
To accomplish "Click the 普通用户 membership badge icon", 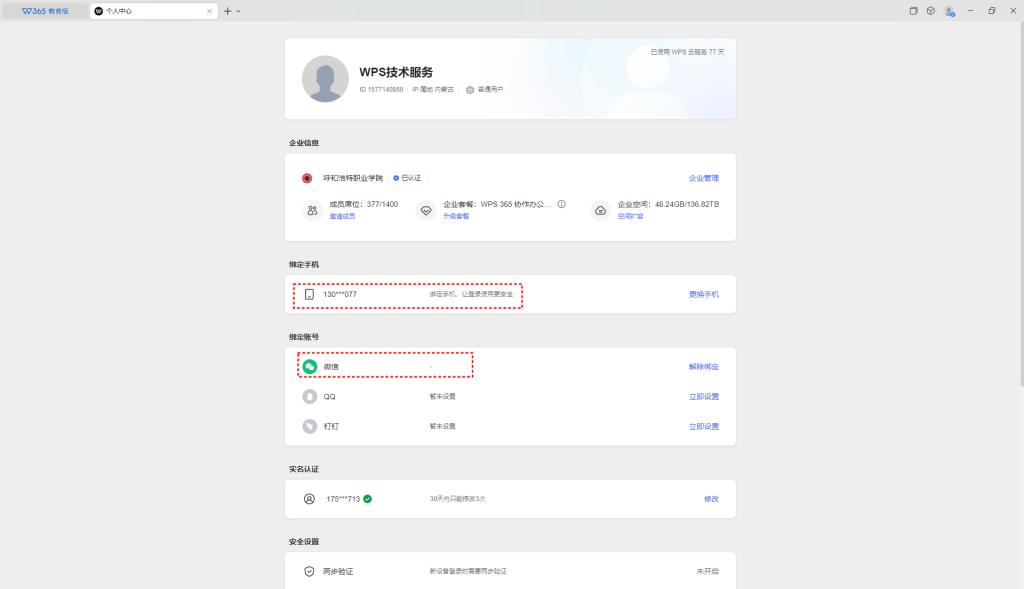I will (x=470, y=90).
